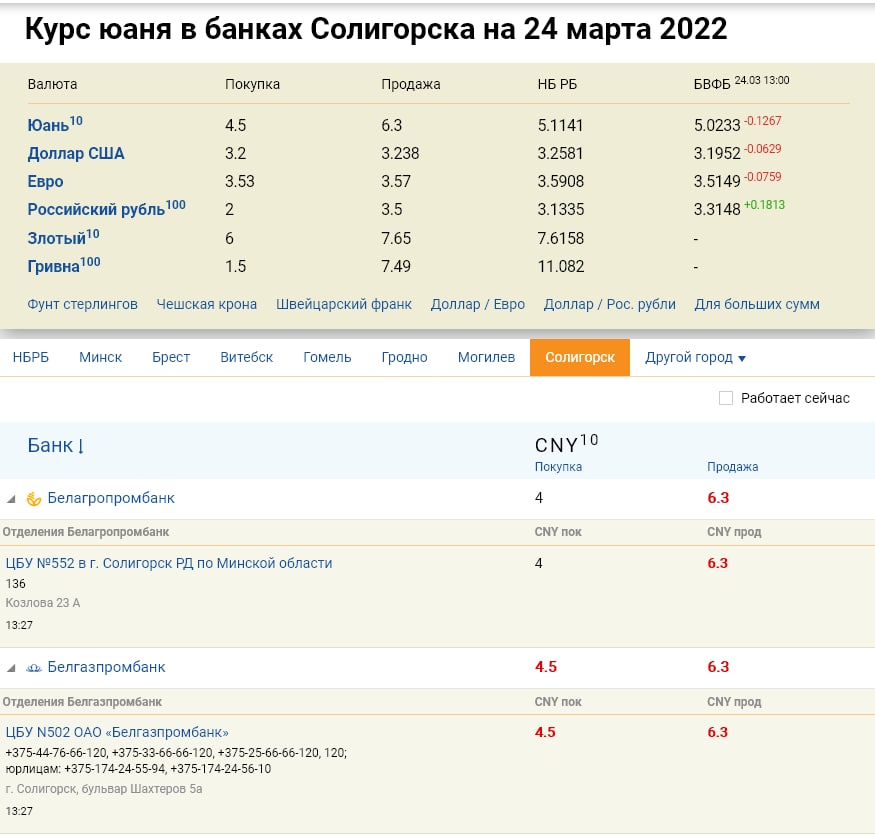The width and height of the screenshot is (875, 837).
Task: Open ЦБУ №552 Солигорск branch link
Action: [169, 563]
